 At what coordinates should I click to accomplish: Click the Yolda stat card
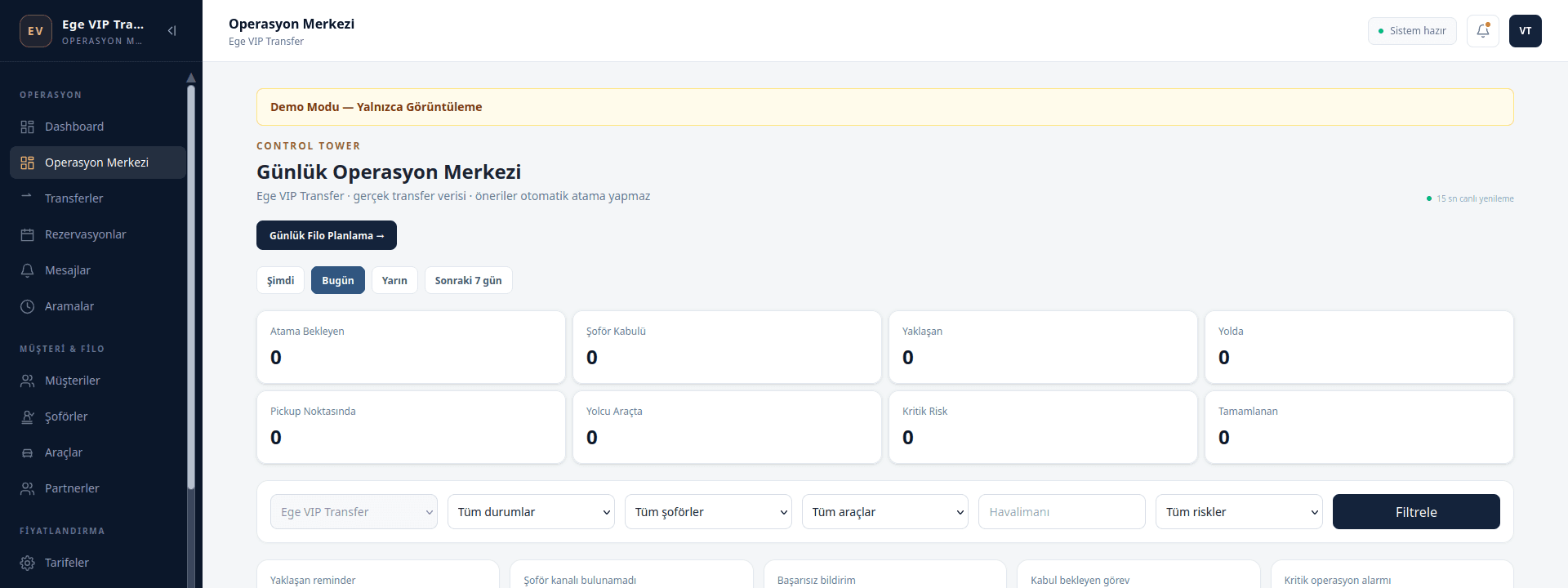click(1359, 347)
